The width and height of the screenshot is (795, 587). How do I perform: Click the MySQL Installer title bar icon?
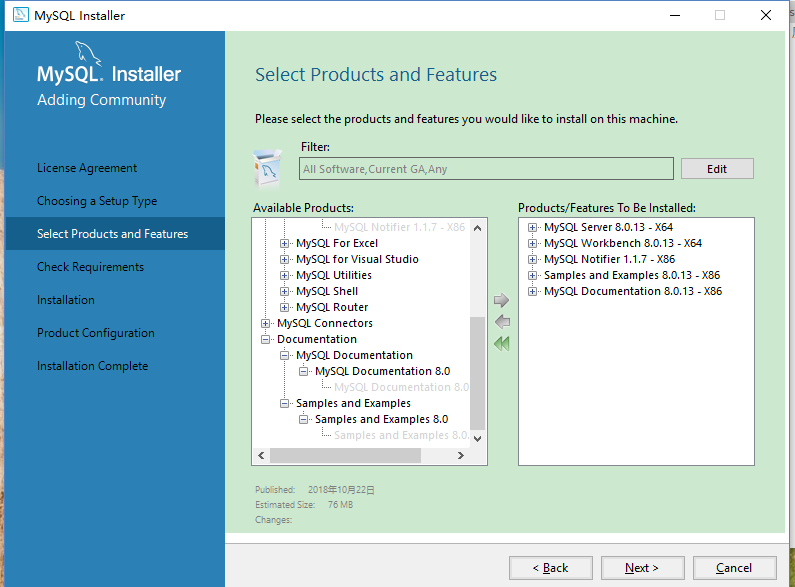click(x=21, y=15)
